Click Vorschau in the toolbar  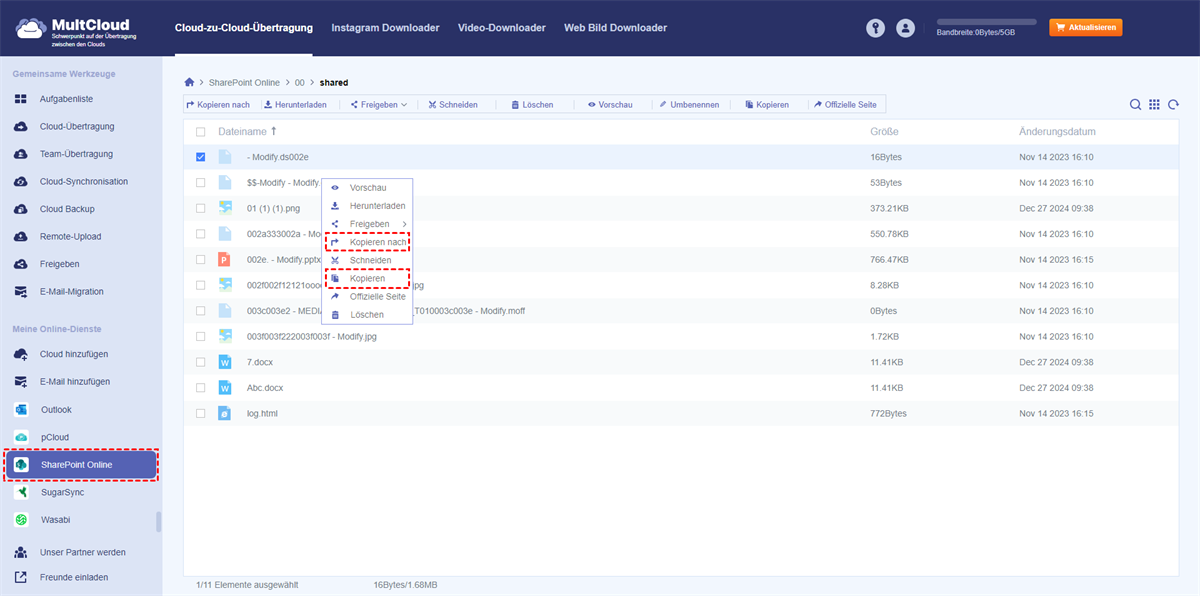[x=609, y=105]
